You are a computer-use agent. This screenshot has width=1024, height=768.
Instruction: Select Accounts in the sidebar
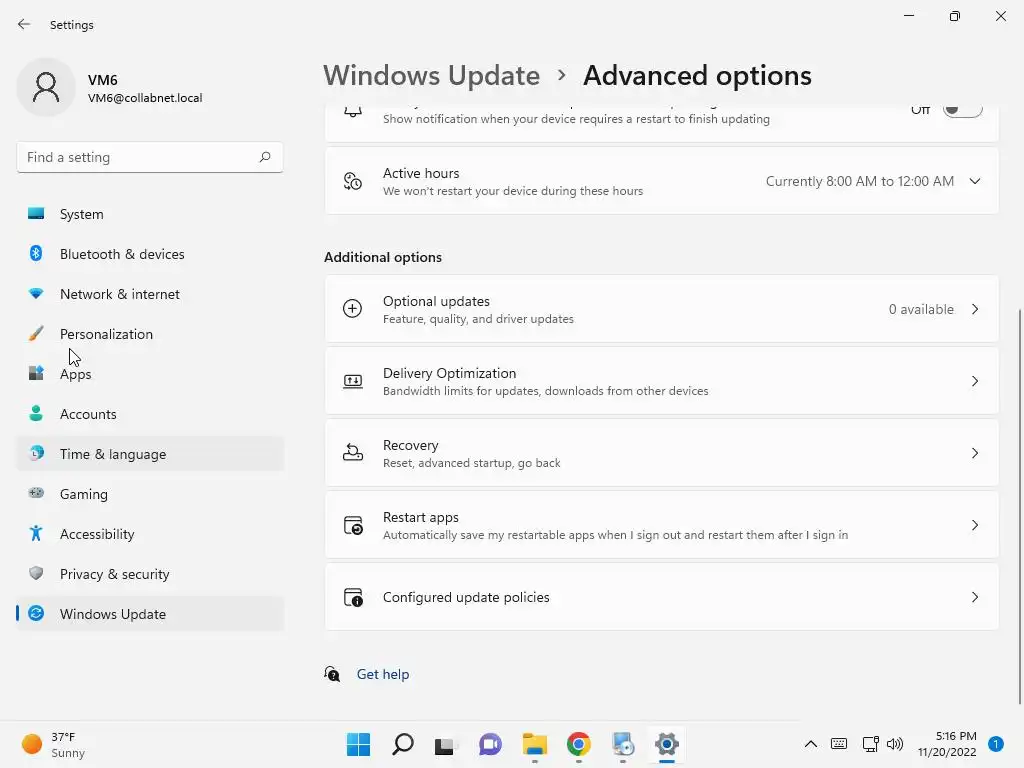point(150,414)
